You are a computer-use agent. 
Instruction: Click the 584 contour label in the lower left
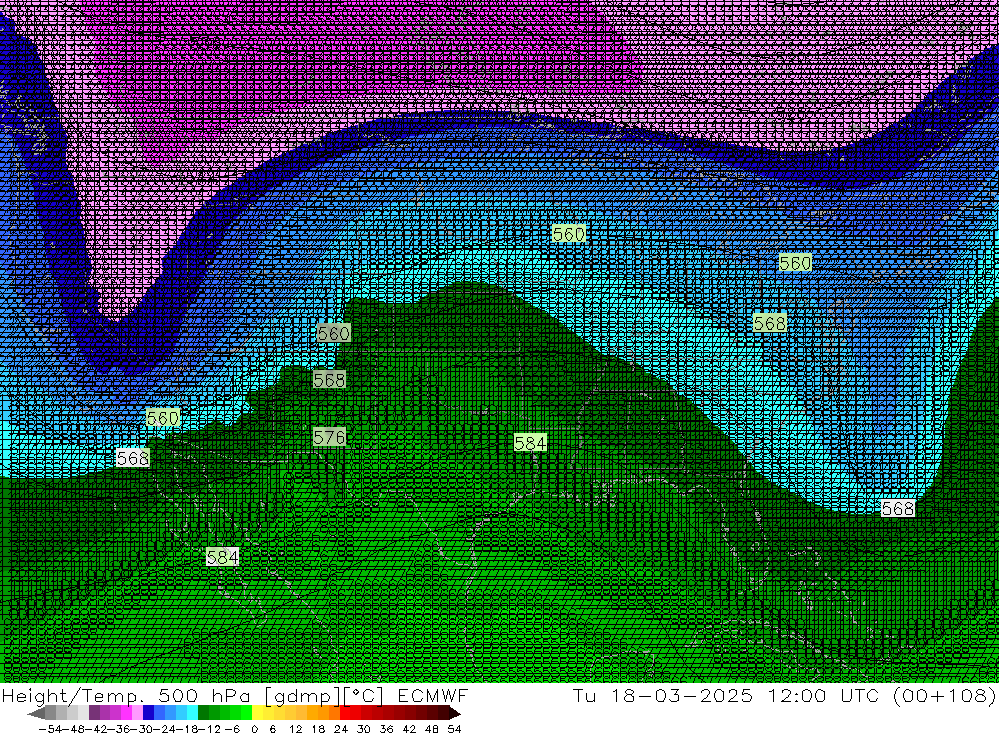(x=223, y=557)
